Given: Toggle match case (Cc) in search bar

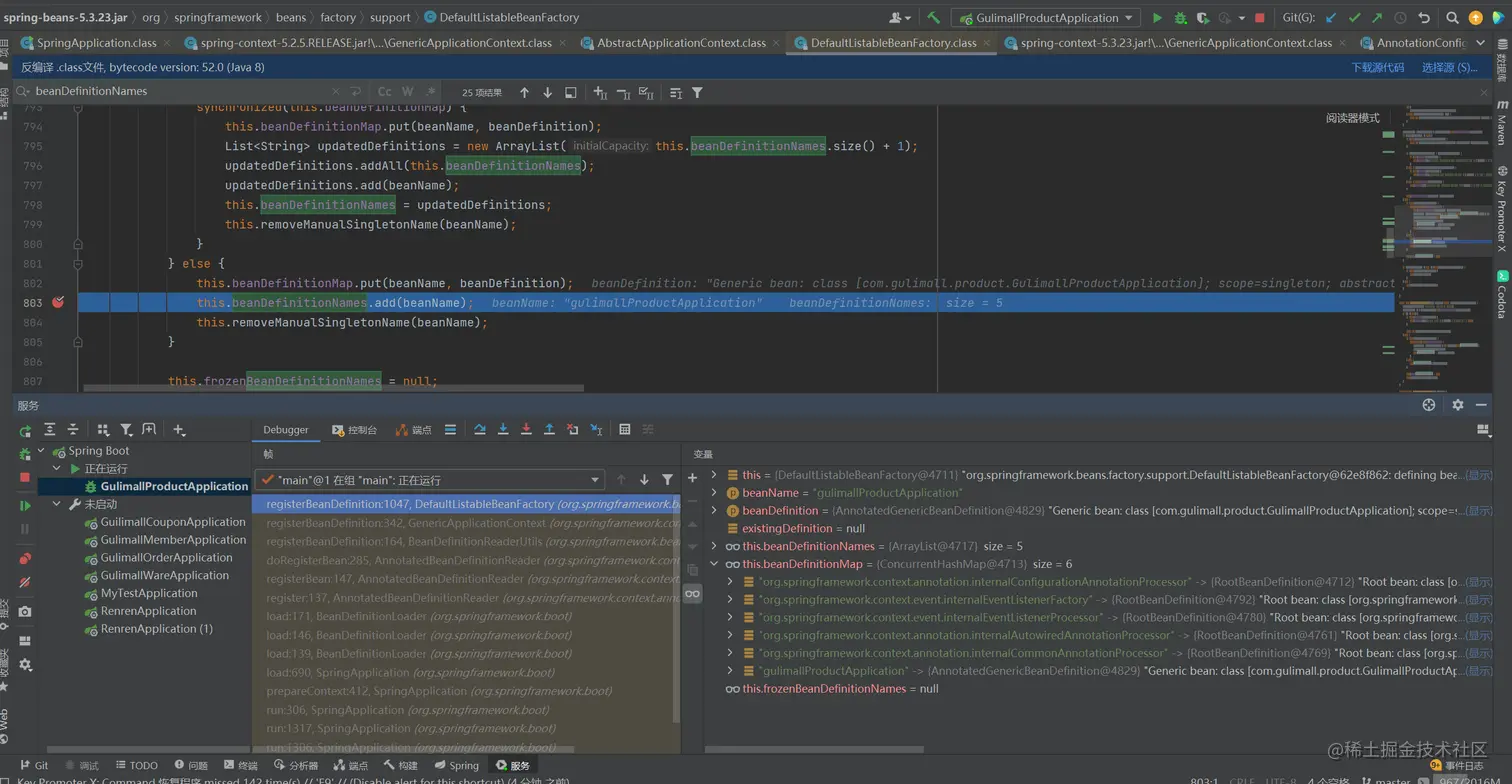Looking at the screenshot, I should click(x=384, y=92).
